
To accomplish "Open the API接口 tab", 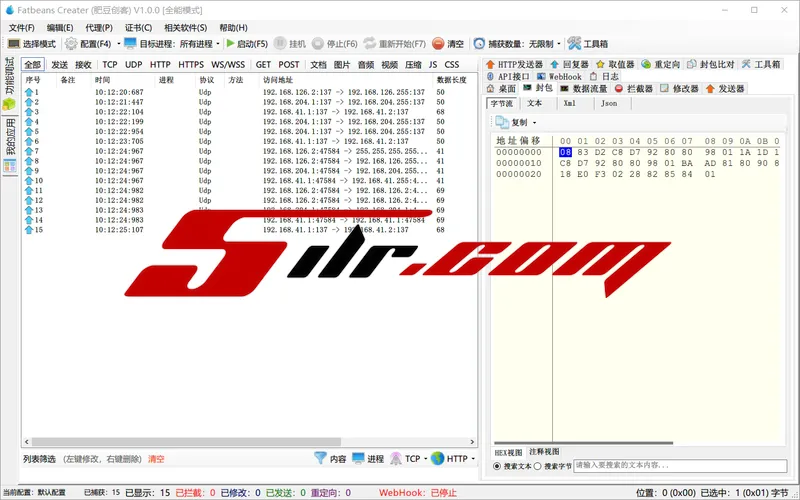I will pos(508,77).
